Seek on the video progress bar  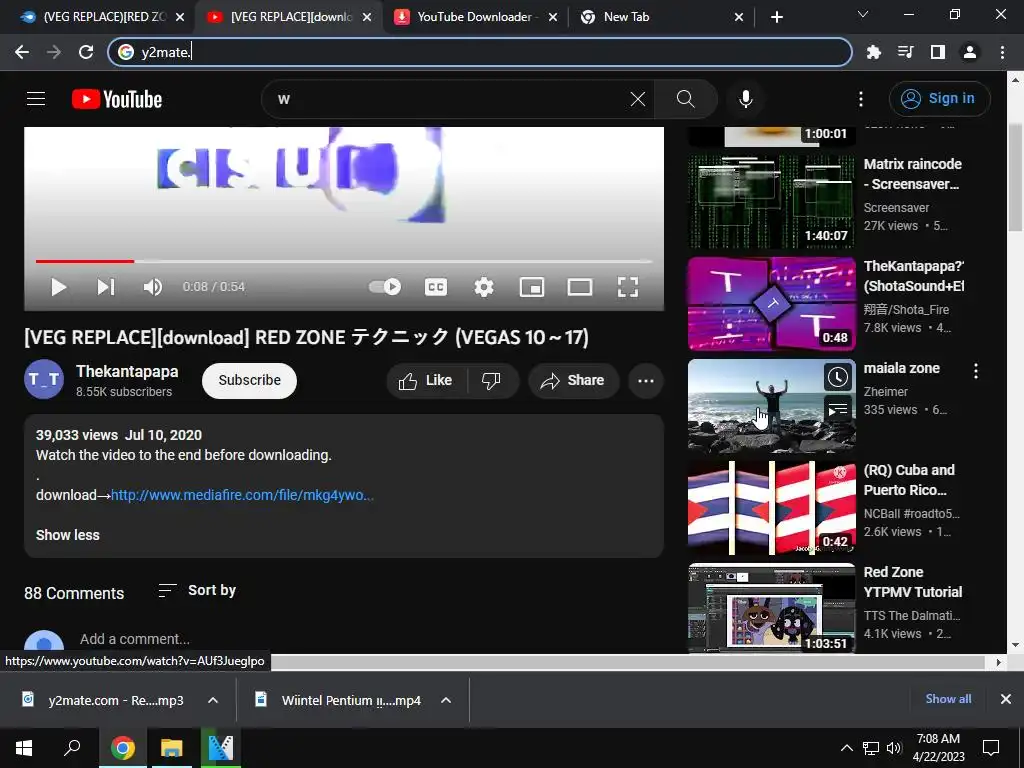(344, 261)
